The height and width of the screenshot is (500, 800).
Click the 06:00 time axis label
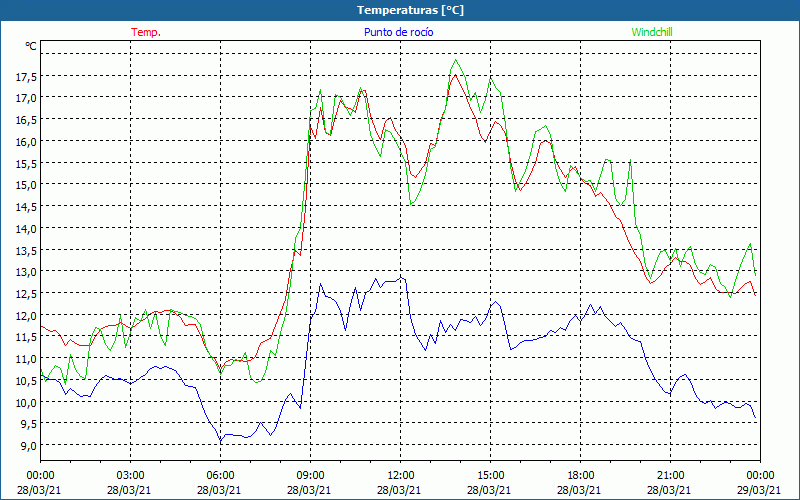[x=220, y=476]
